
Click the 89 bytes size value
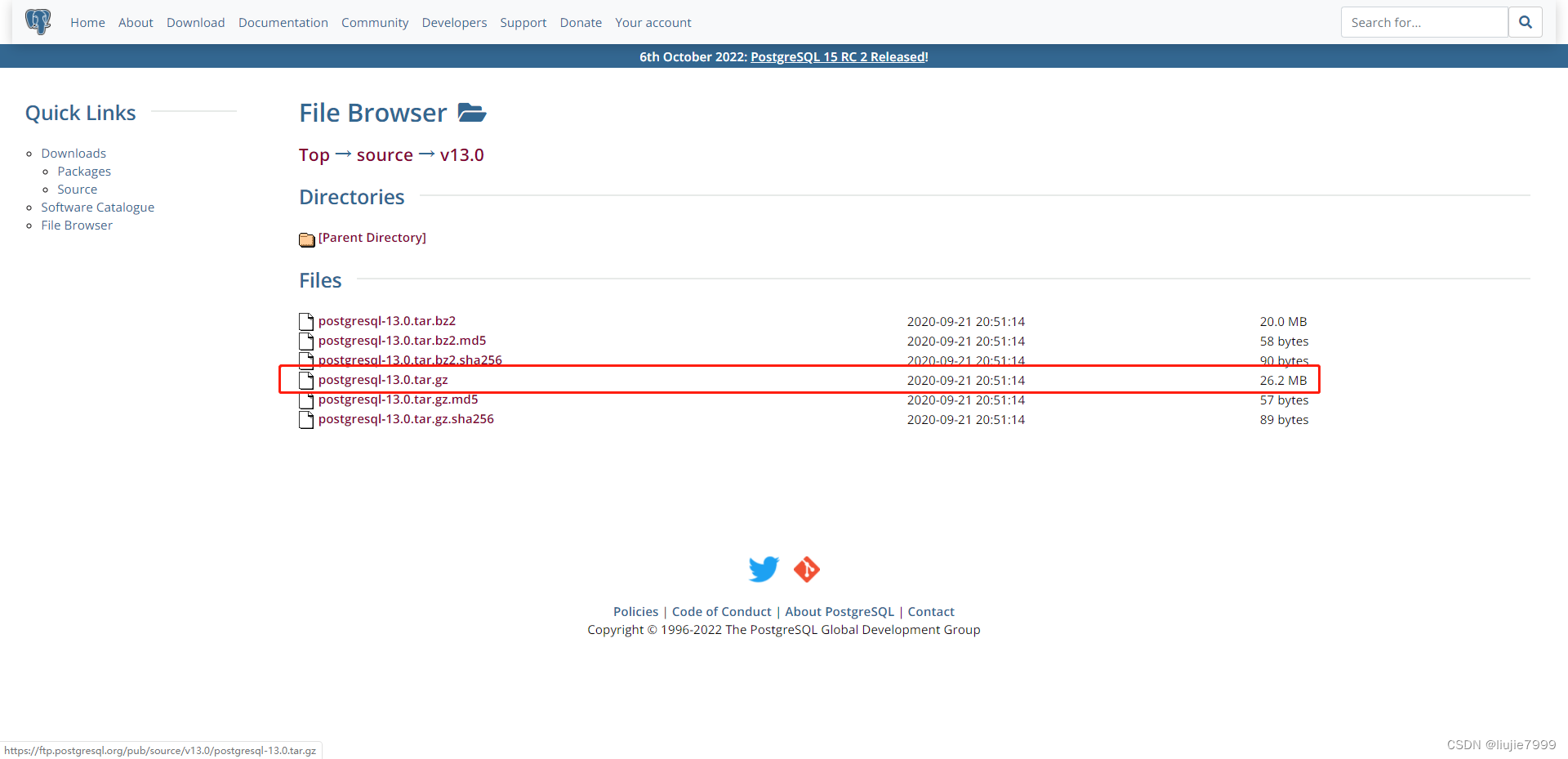1284,419
